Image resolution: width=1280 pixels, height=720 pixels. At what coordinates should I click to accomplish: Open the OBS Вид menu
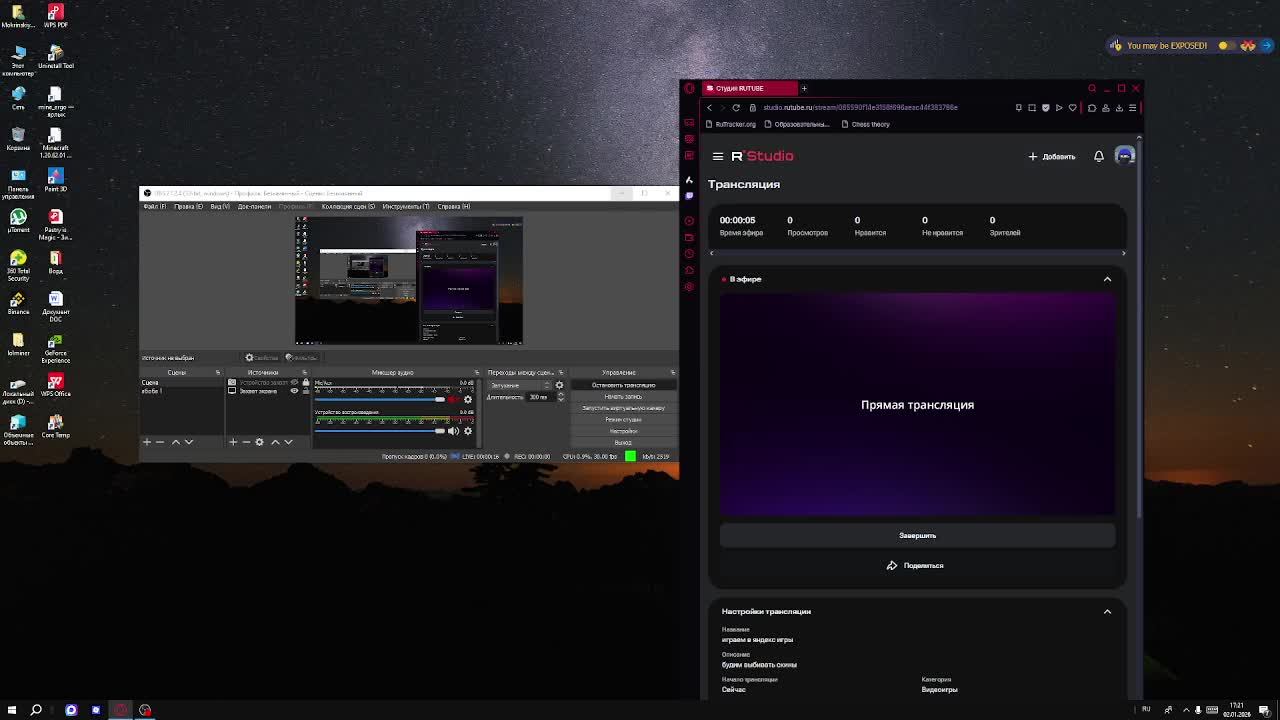point(220,207)
